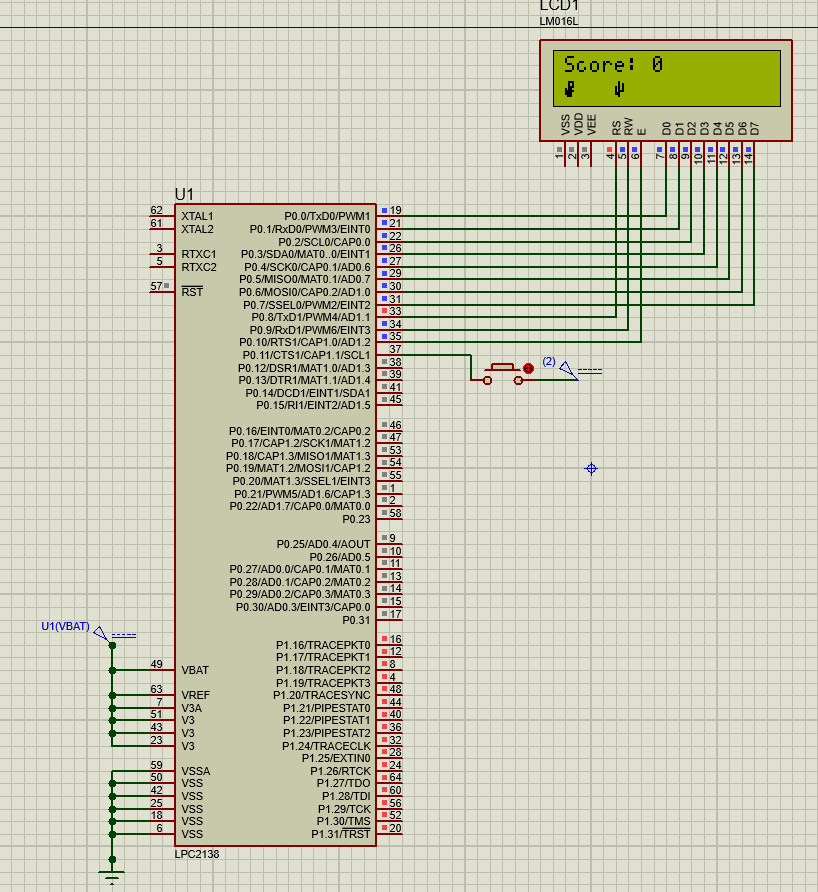Click U1 pin number 19 stub
818x892 pixels.
[x=395, y=210]
